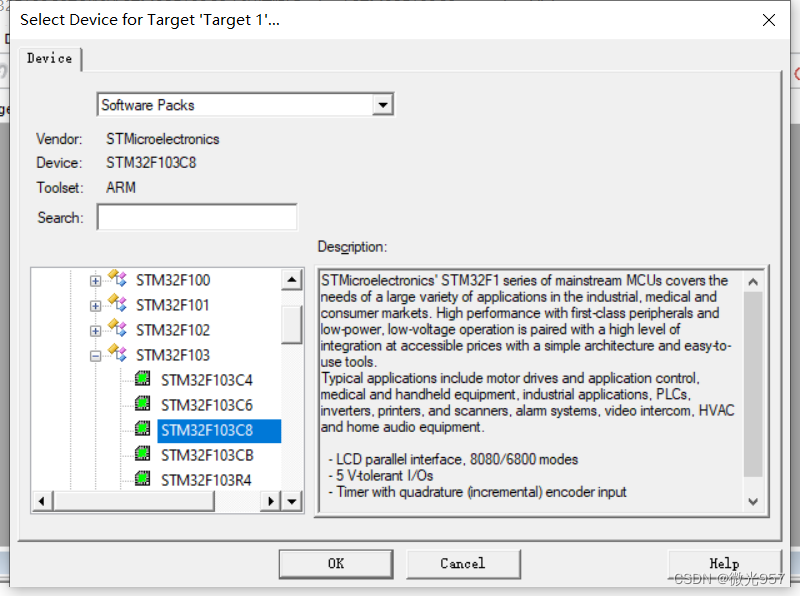
Task: Click the Toolset value ARM
Action: click(x=121, y=188)
